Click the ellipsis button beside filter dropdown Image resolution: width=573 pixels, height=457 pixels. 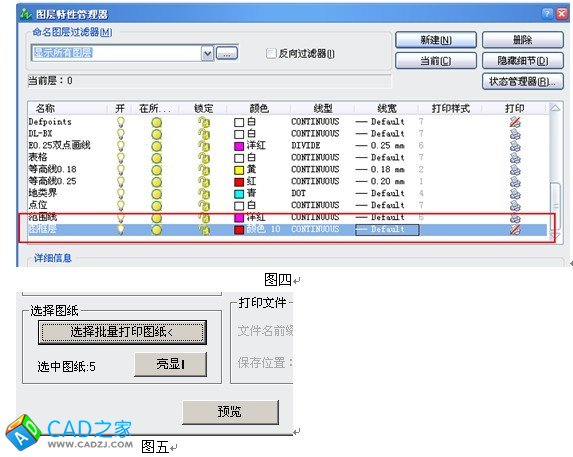[227, 53]
